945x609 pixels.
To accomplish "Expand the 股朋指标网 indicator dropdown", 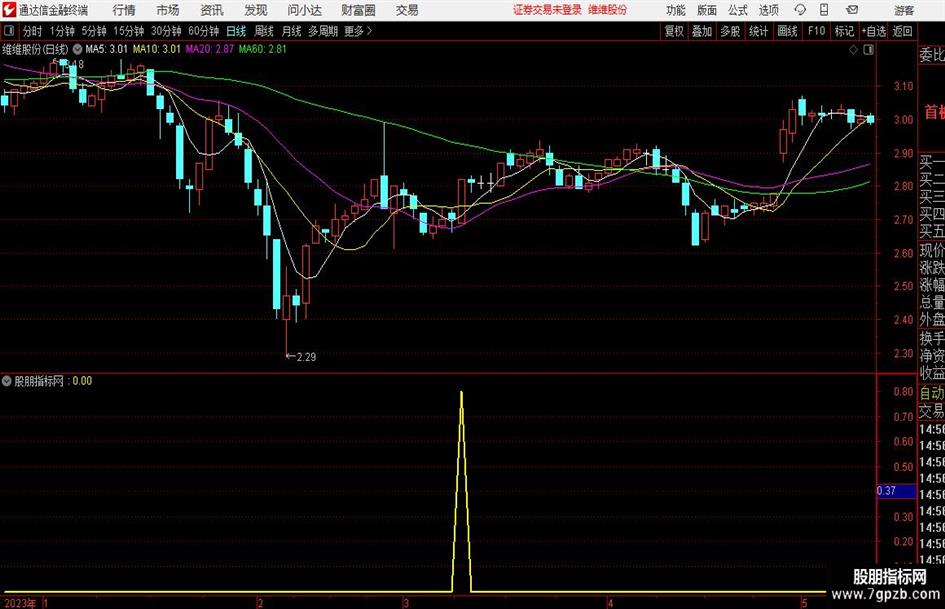I will pyautogui.click(x=7, y=381).
